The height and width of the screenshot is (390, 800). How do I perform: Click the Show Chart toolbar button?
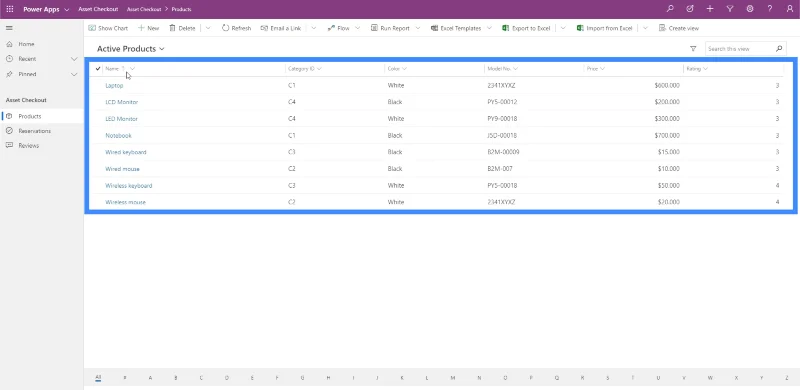[108, 28]
